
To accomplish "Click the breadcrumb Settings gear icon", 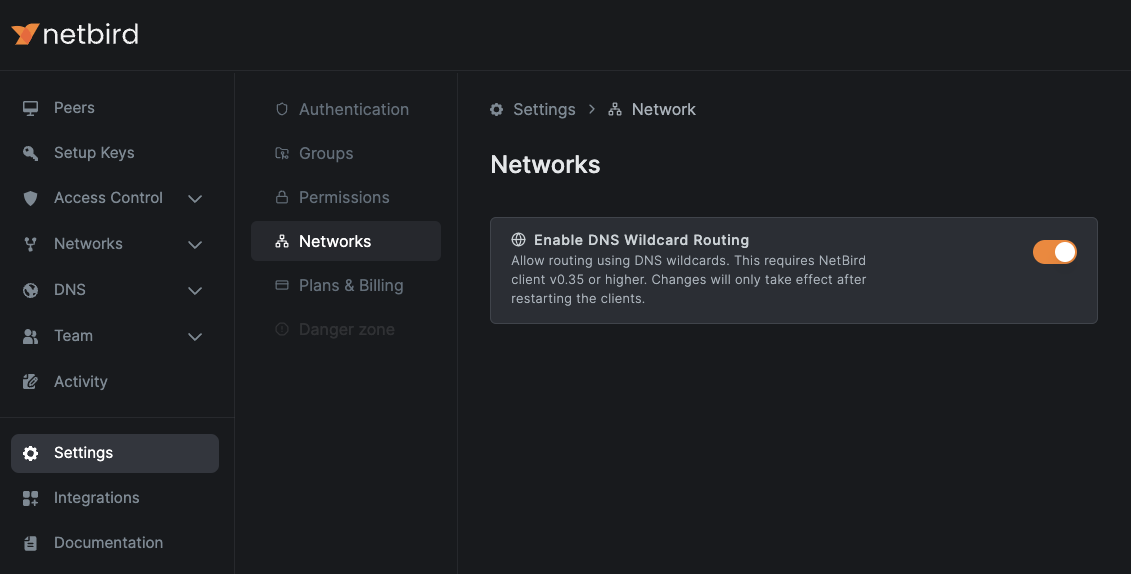I will tap(496, 110).
